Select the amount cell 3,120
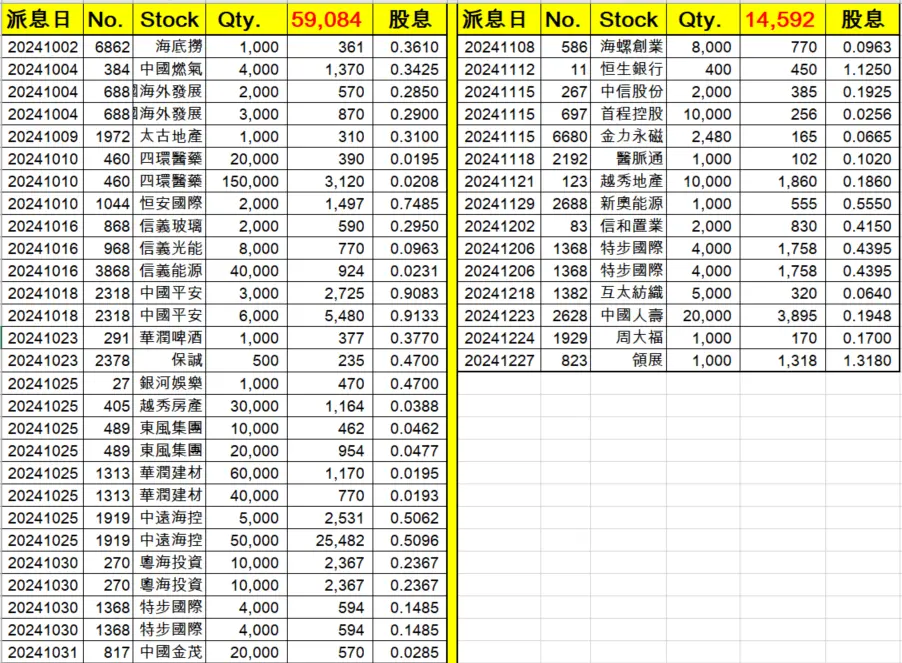Screen dimensions: 902x663 click(x=330, y=181)
